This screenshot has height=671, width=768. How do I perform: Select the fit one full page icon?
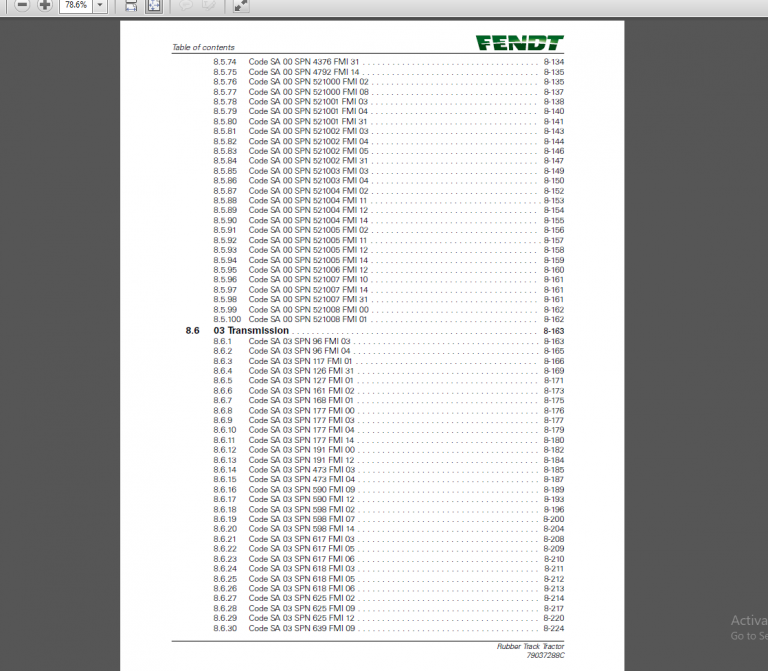(154, 6)
